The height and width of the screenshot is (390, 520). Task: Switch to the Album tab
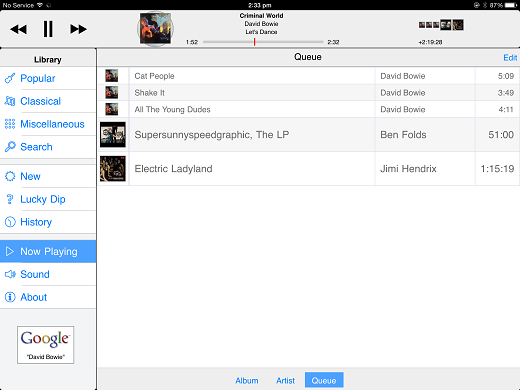[x=247, y=380]
